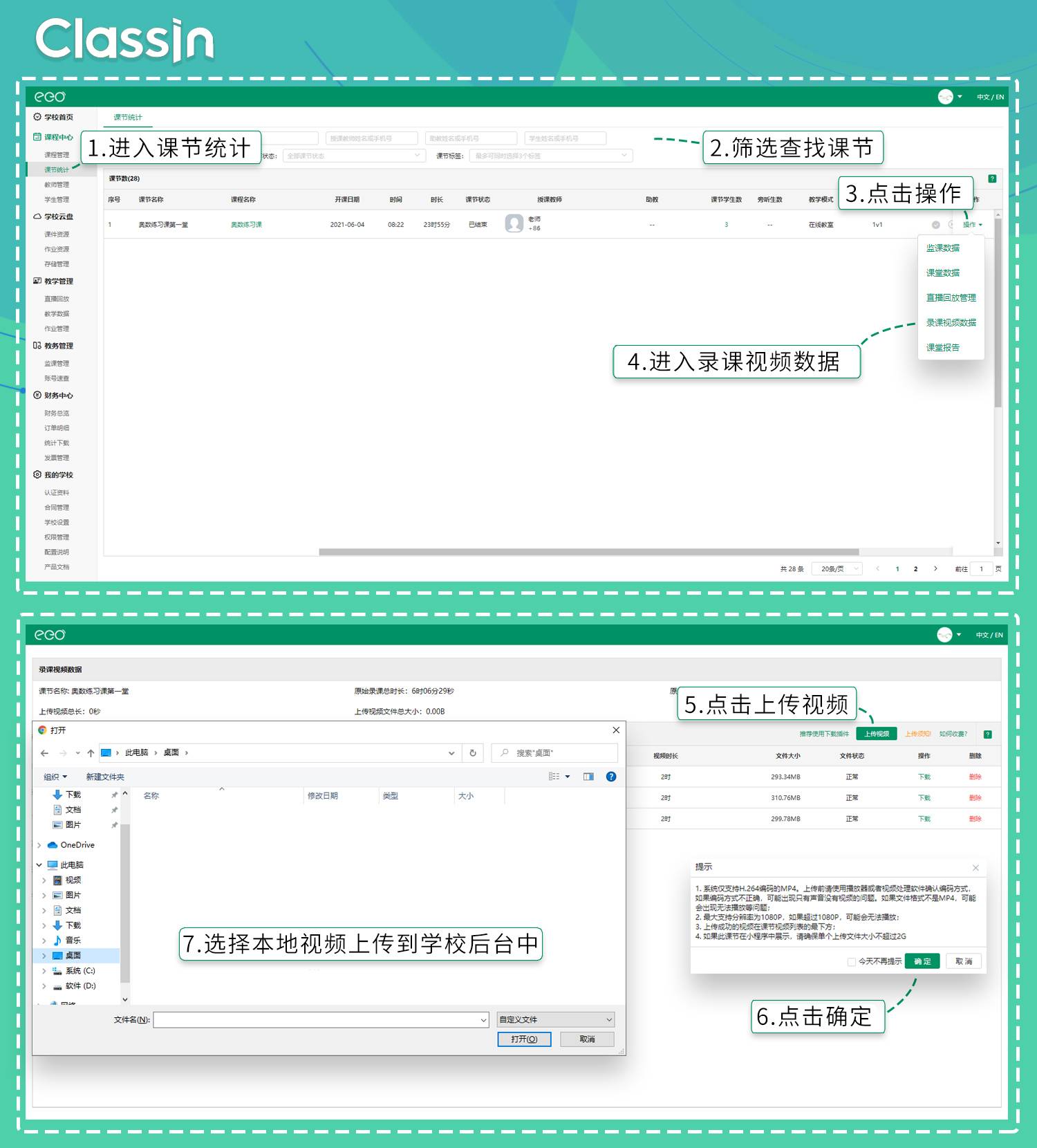Open the 课节标签 multi-select dropdown
Viewport: 1037px width, 1148px height.
coord(551,156)
